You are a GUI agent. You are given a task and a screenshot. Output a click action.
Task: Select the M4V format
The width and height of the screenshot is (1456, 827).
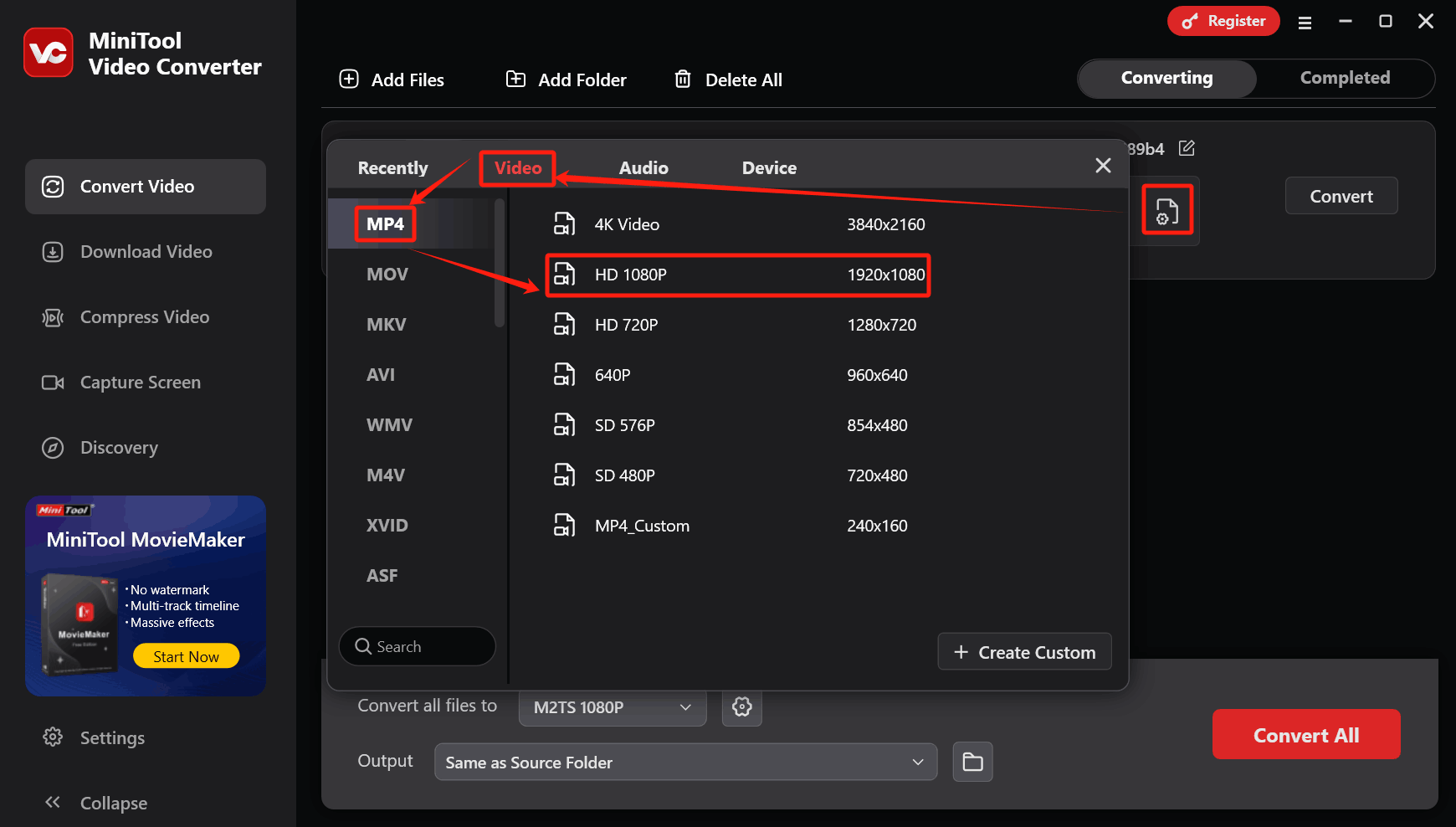click(386, 475)
